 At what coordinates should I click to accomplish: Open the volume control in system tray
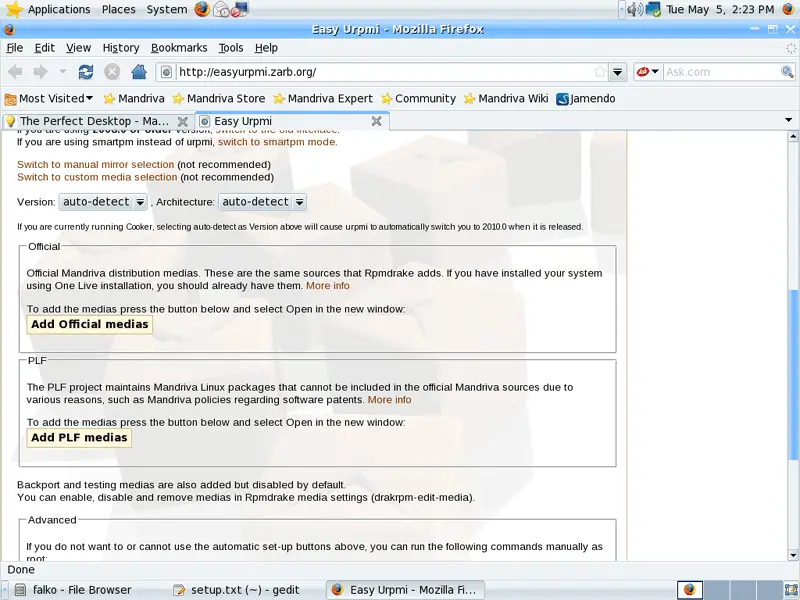coord(636,10)
